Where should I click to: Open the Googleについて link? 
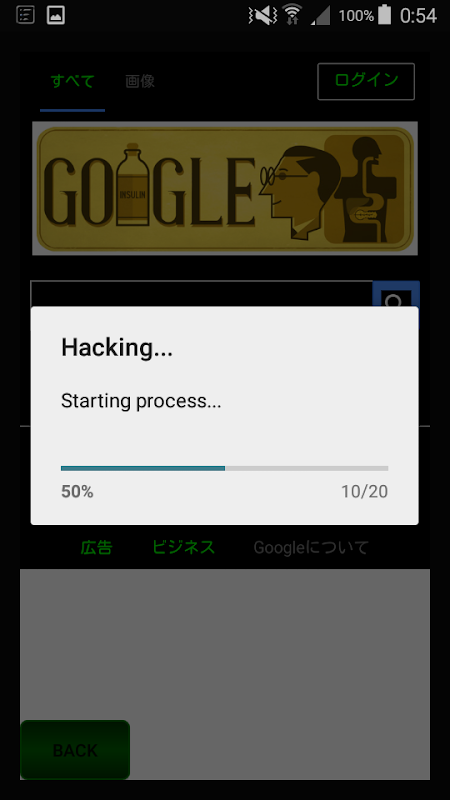click(x=311, y=547)
